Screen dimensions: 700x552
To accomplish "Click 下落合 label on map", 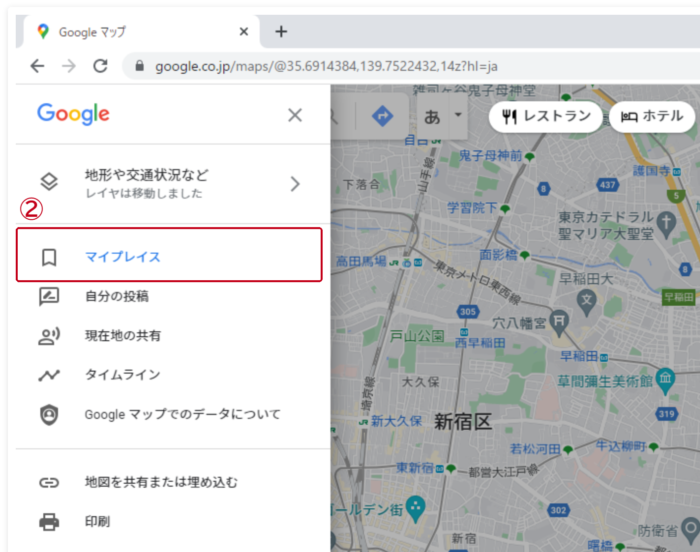I will coord(362,184).
